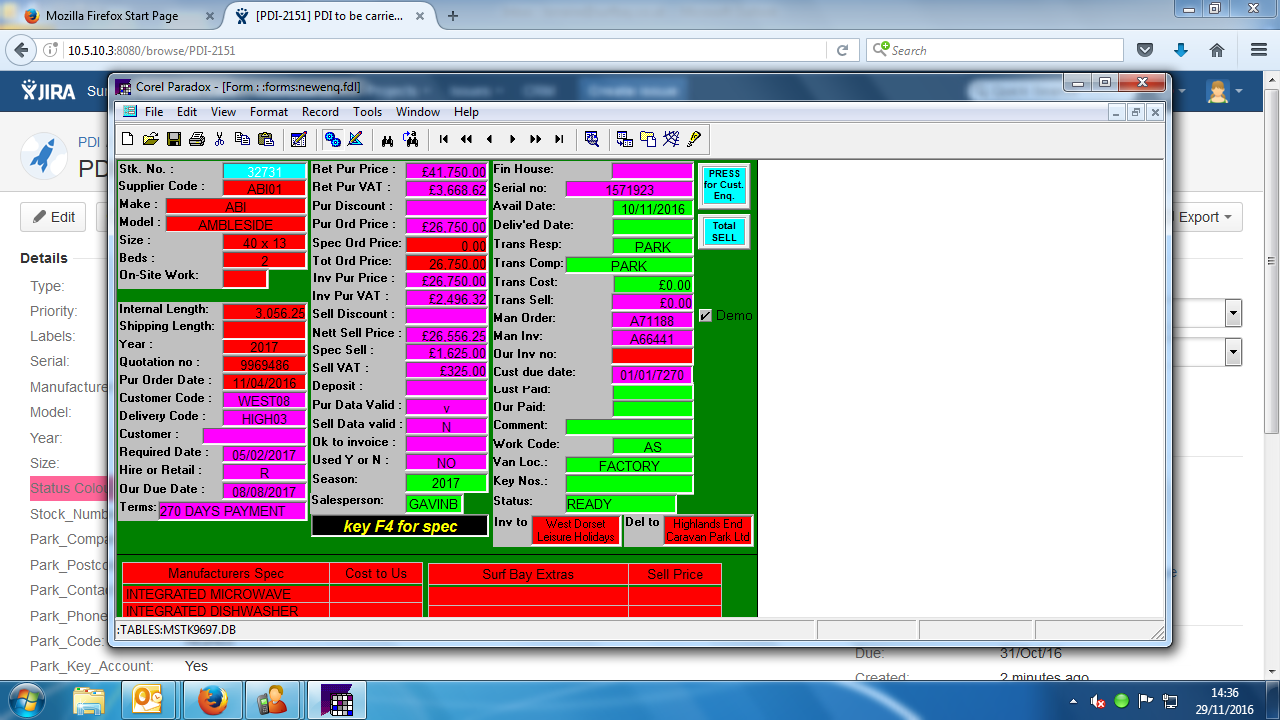Click the Firefox back arrow button
This screenshot has height=720, width=1280.
click(x=22, y=50)
